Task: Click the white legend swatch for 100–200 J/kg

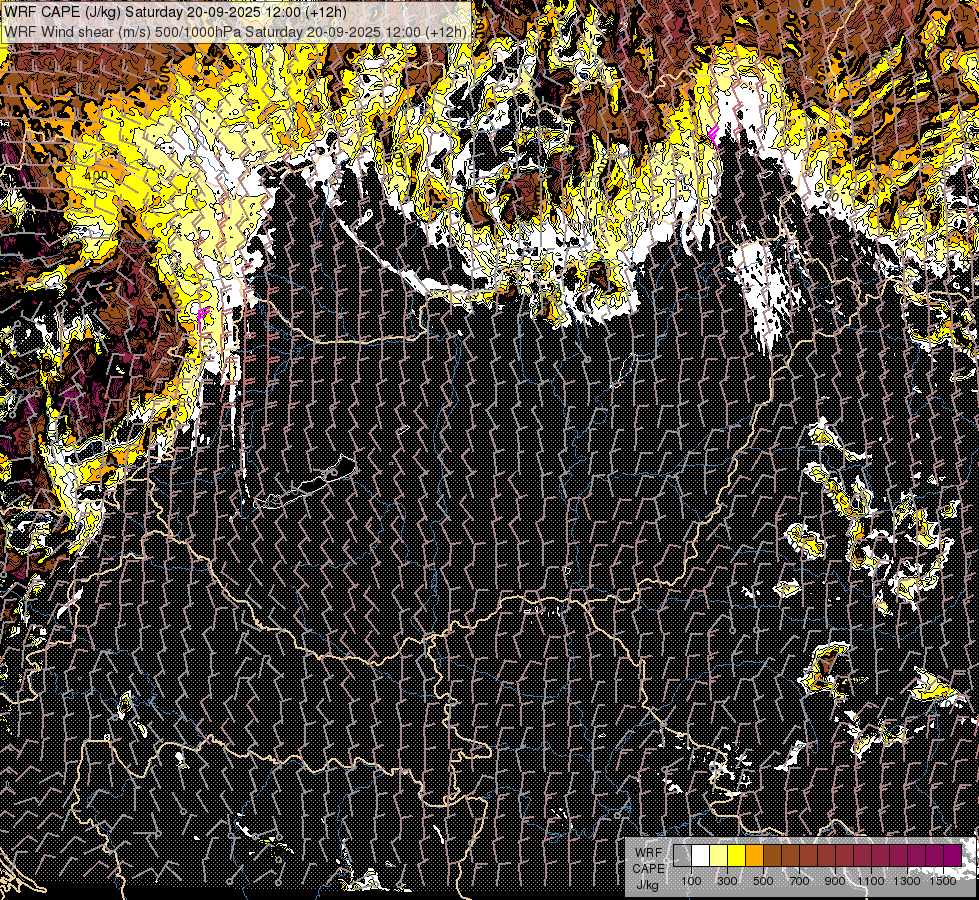Action: (701, 856)
